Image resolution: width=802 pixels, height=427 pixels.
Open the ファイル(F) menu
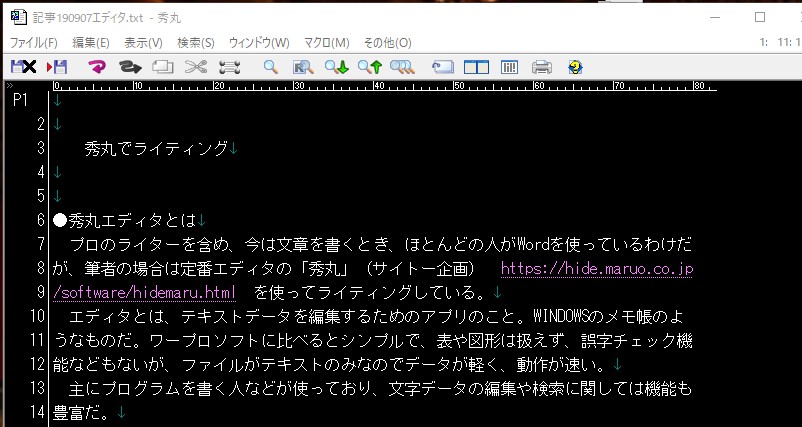coord(33,42)
